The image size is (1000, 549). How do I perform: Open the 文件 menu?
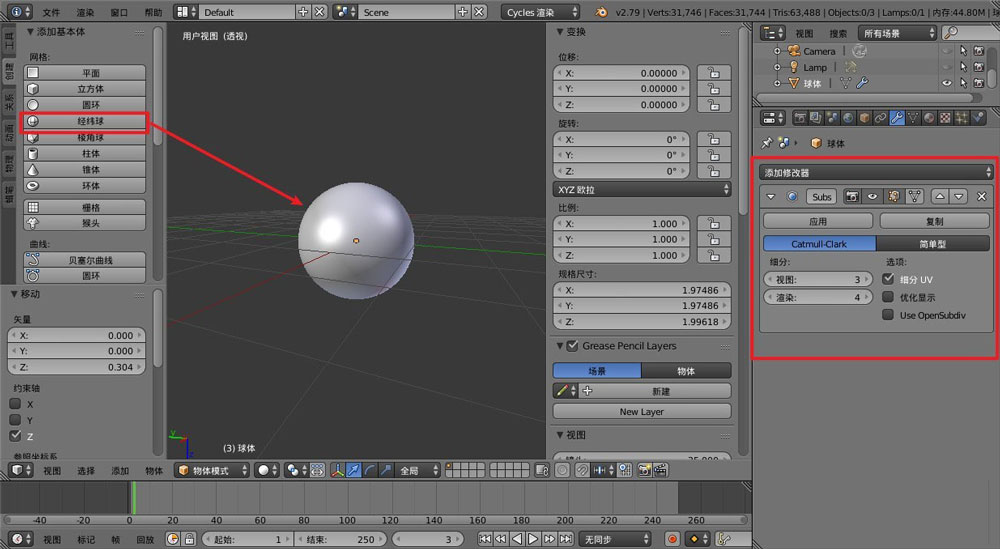point(51,12)
